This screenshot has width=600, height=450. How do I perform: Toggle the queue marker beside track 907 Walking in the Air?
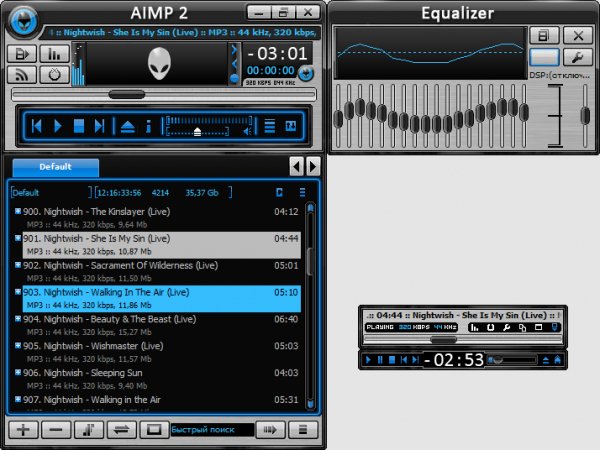18,399
